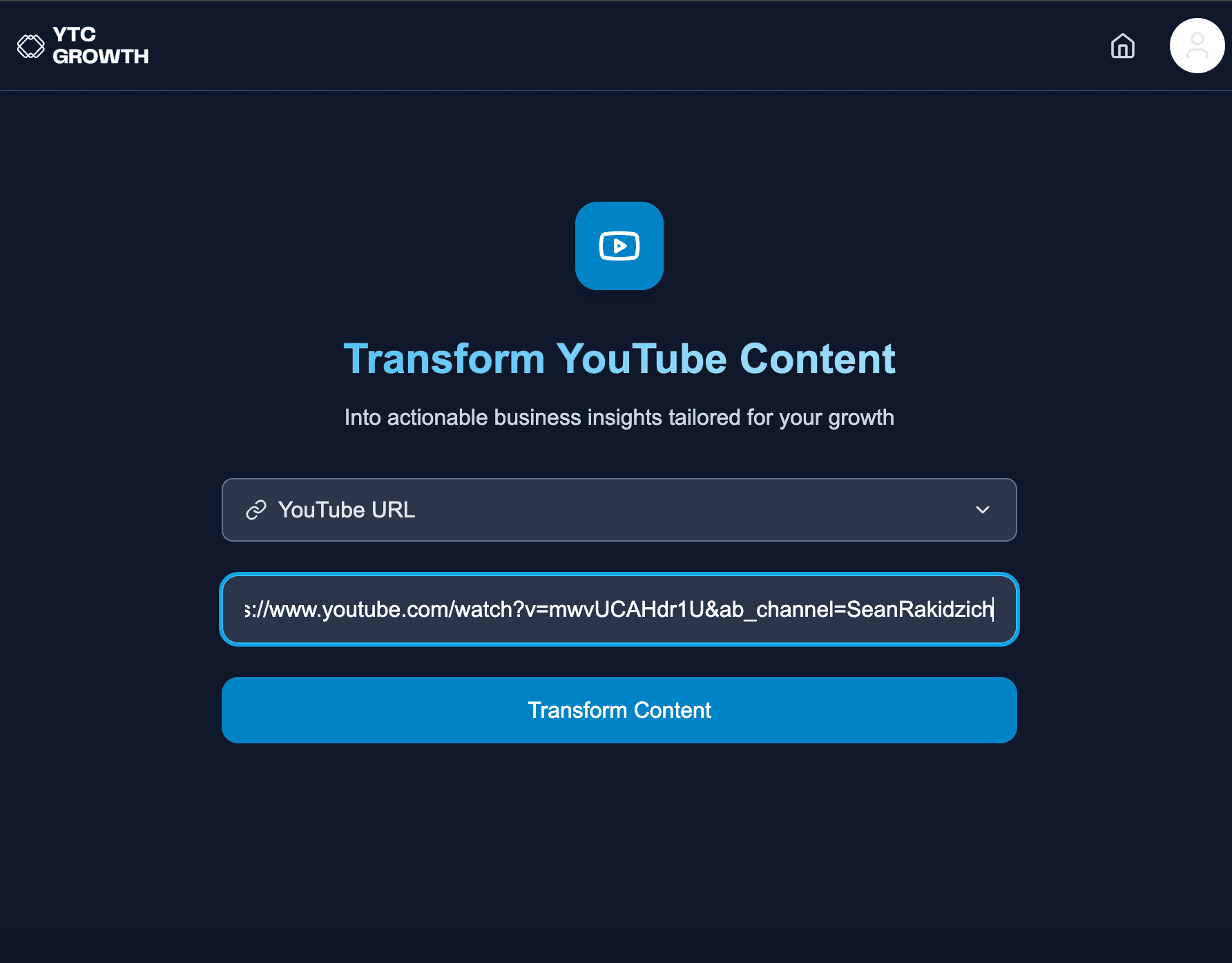Click the link icon beside YouTube URL

tap(256, 510)
